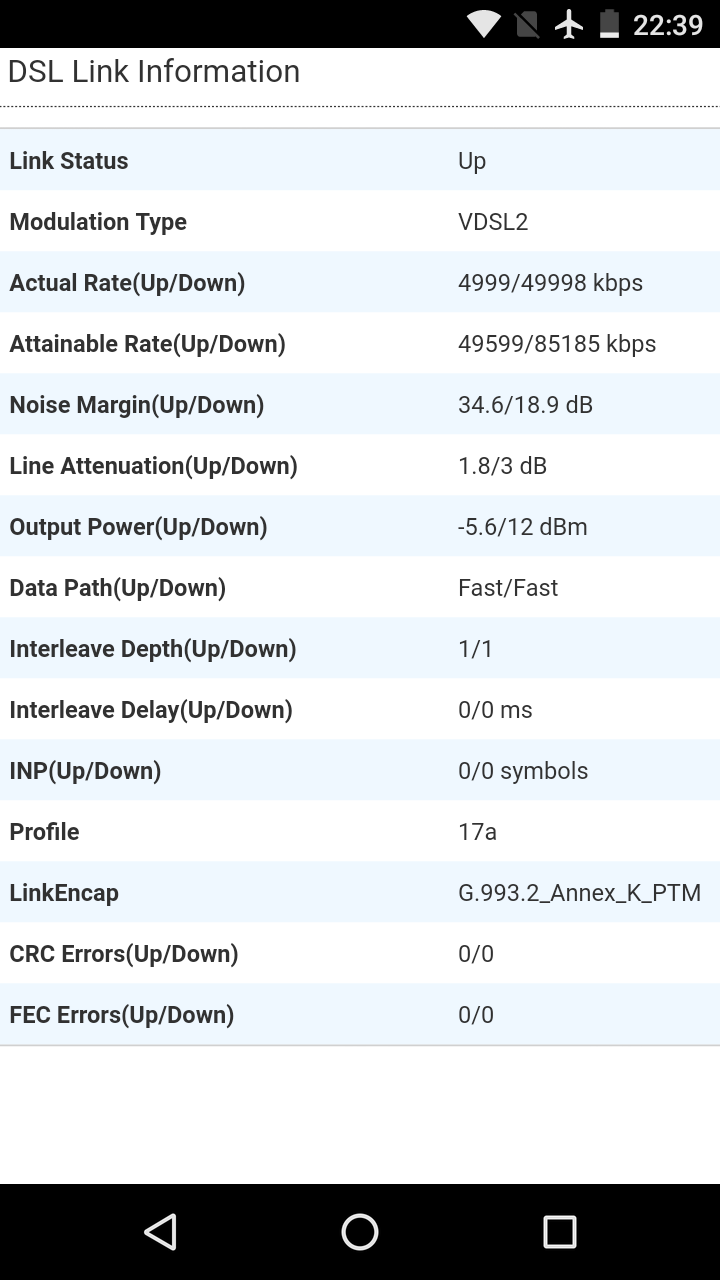Tap the Android home circle icon
Image resolution: width=720 pixels, height=1280 pixels.
360,1232
